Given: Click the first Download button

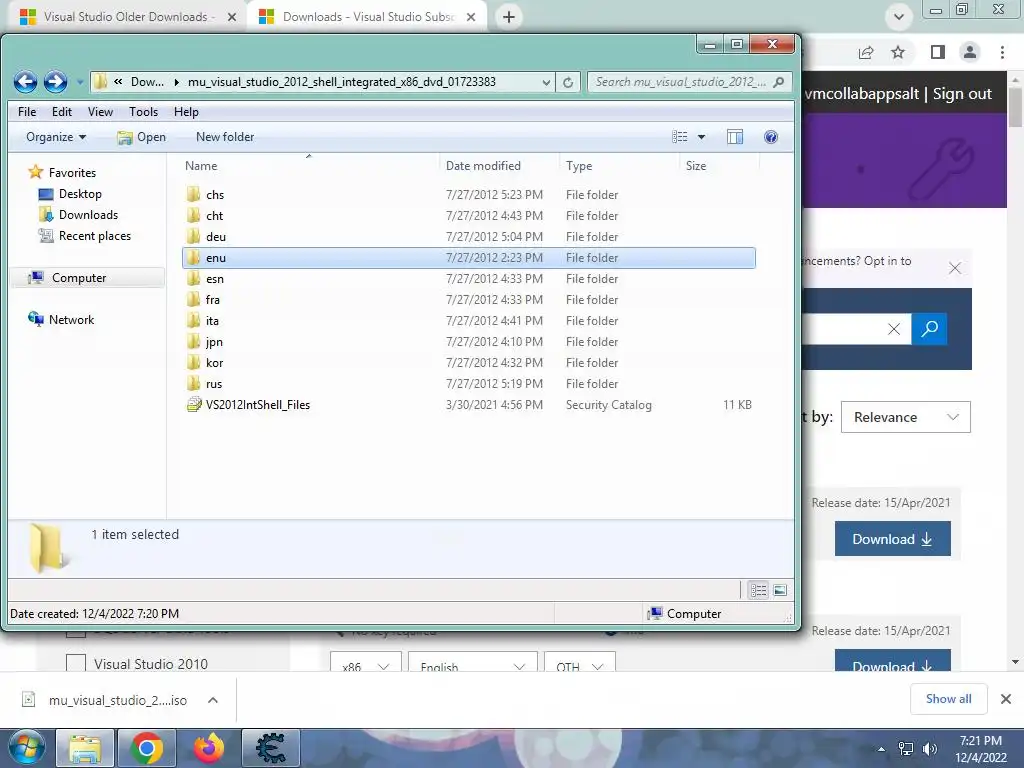Looking at the screenshot, I should (x=893, y=539).
